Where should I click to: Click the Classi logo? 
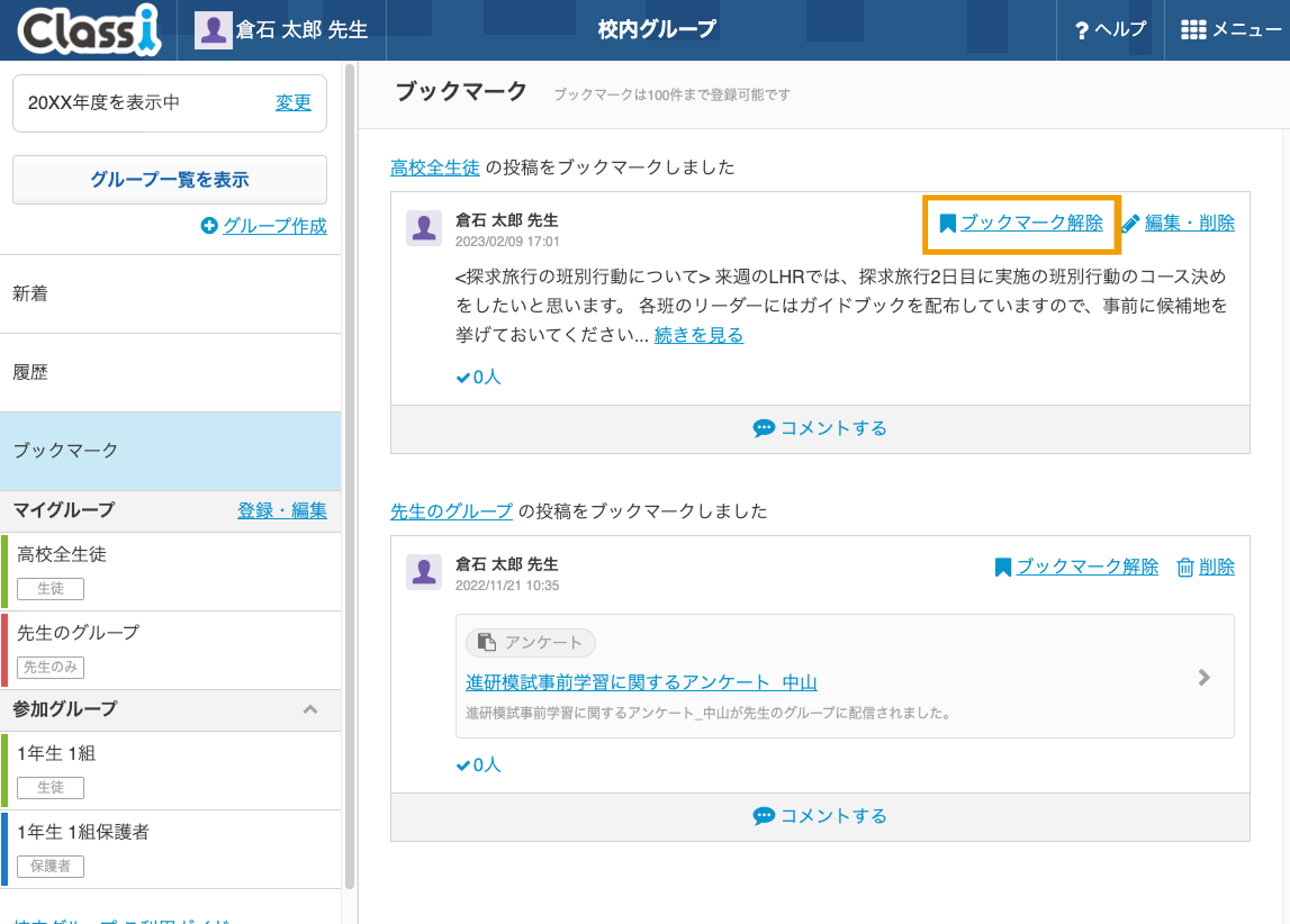89,29
